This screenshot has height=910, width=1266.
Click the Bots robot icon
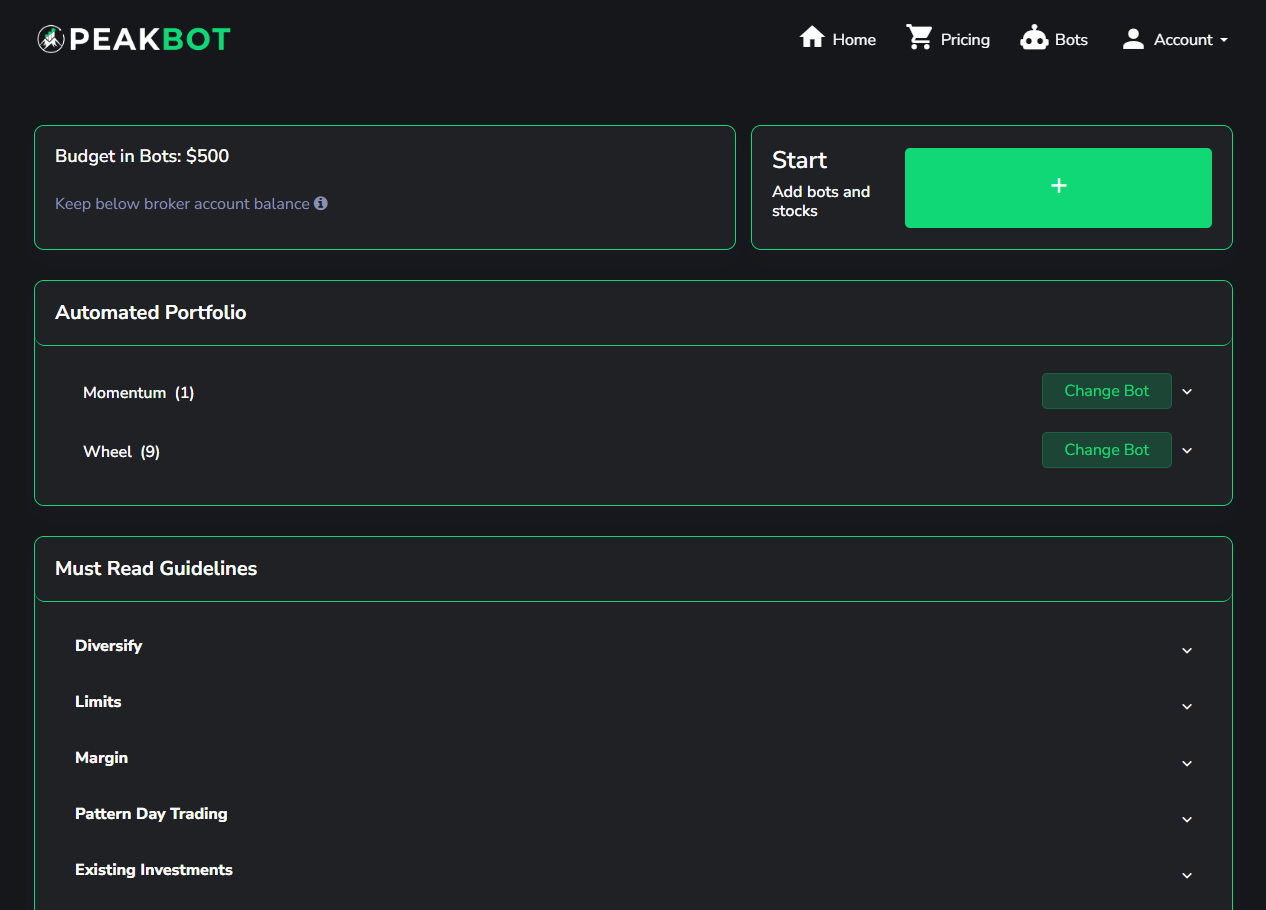[1034, 39]
